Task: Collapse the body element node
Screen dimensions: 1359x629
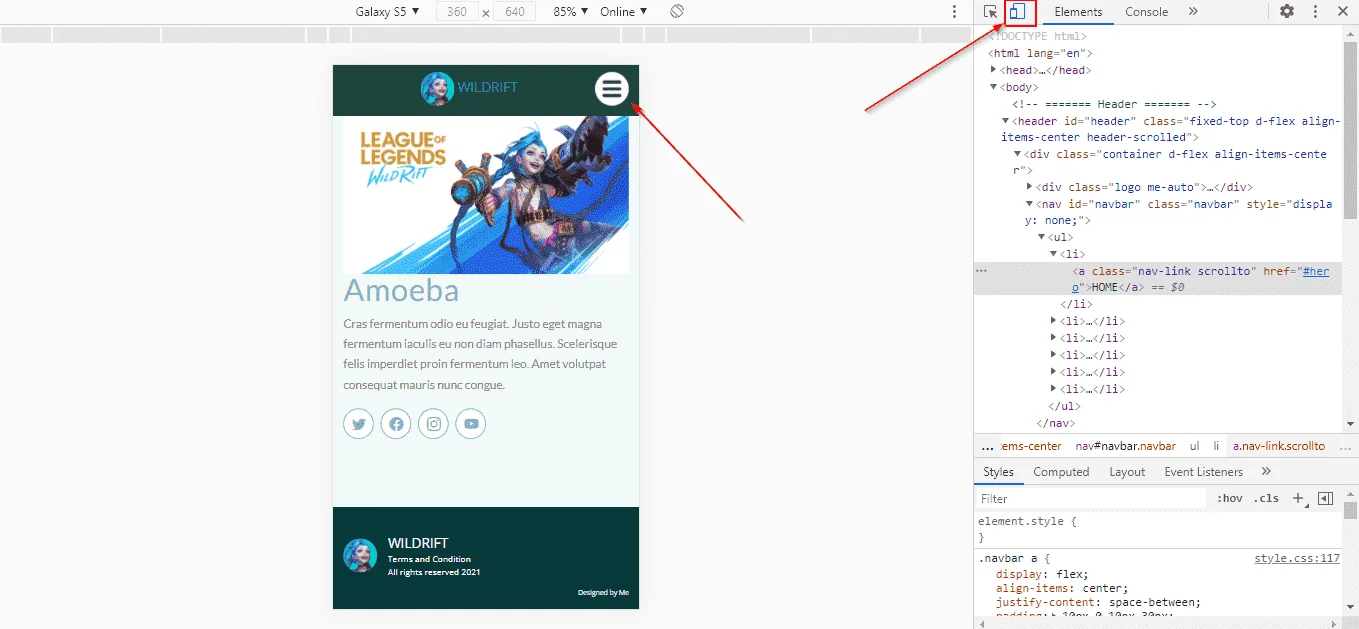Action: click(x=994, y=87)
